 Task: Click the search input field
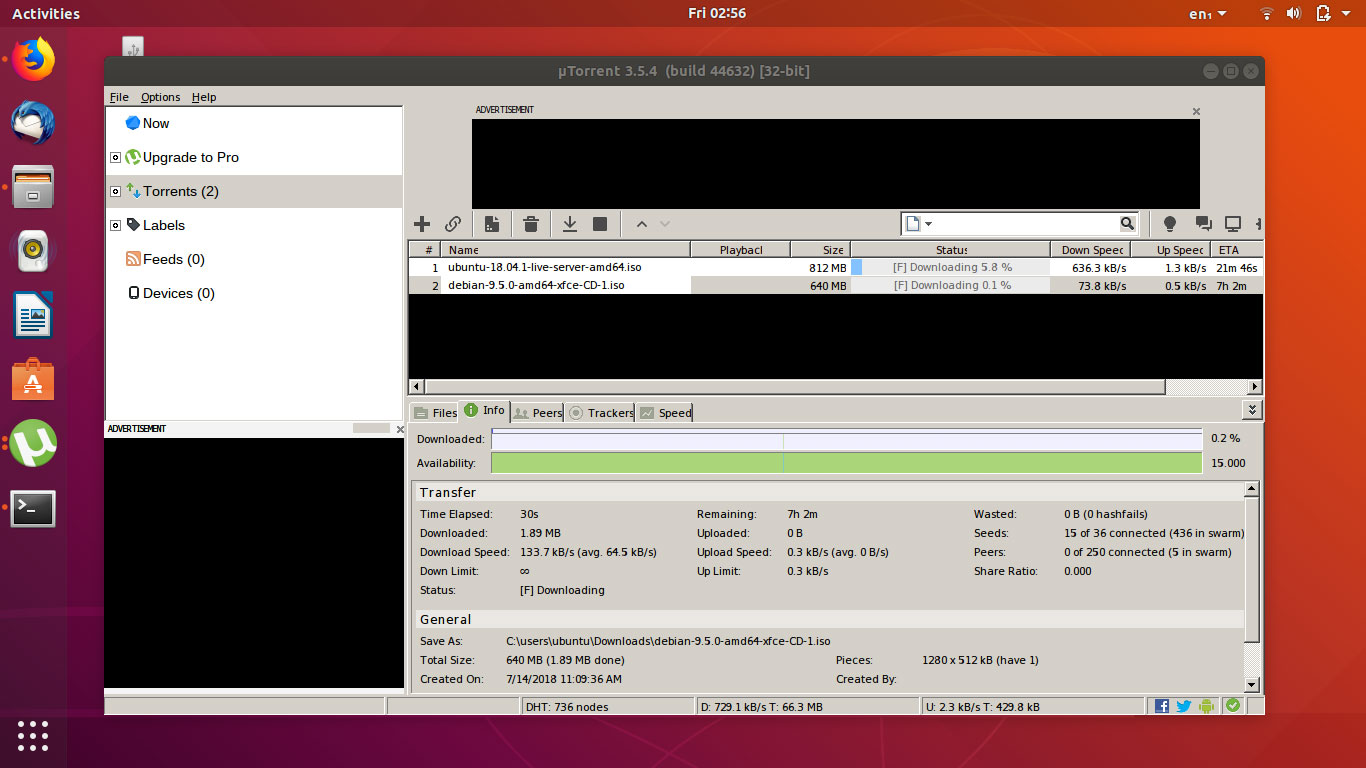pyautogui.click(x=1025, y=224)
